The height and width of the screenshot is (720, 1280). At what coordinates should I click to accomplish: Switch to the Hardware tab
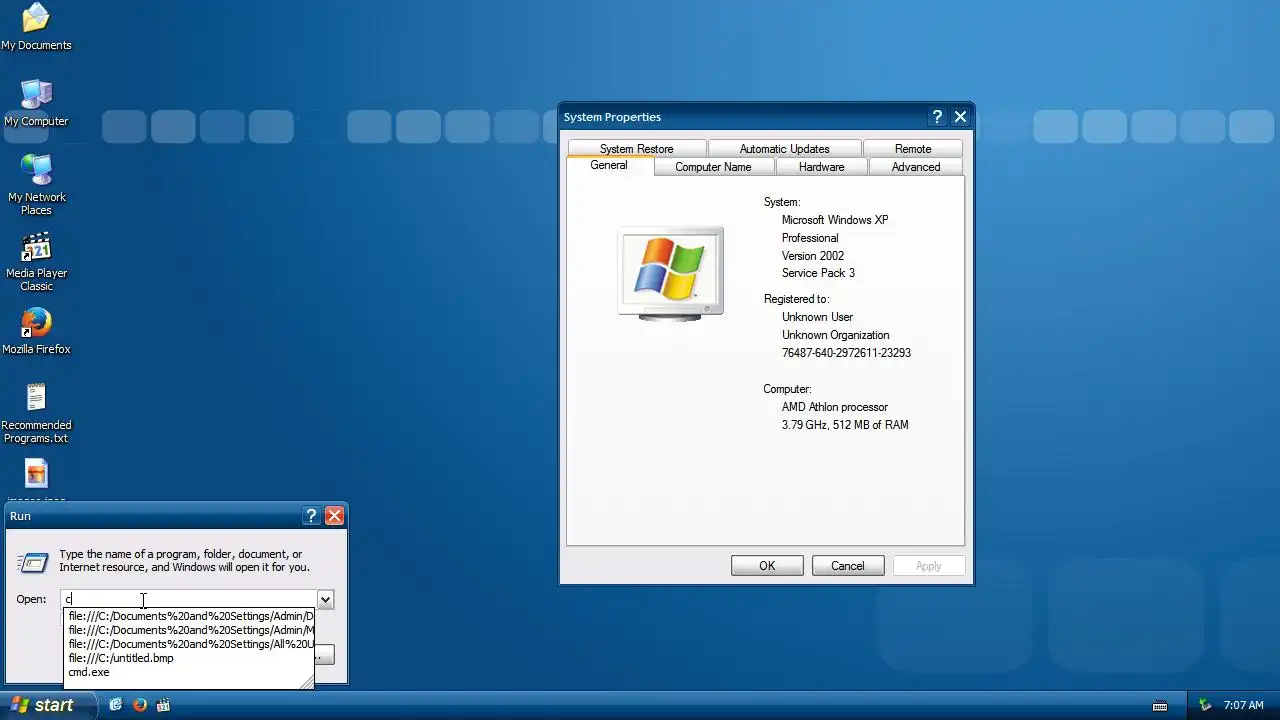click(x=821, y=167)
